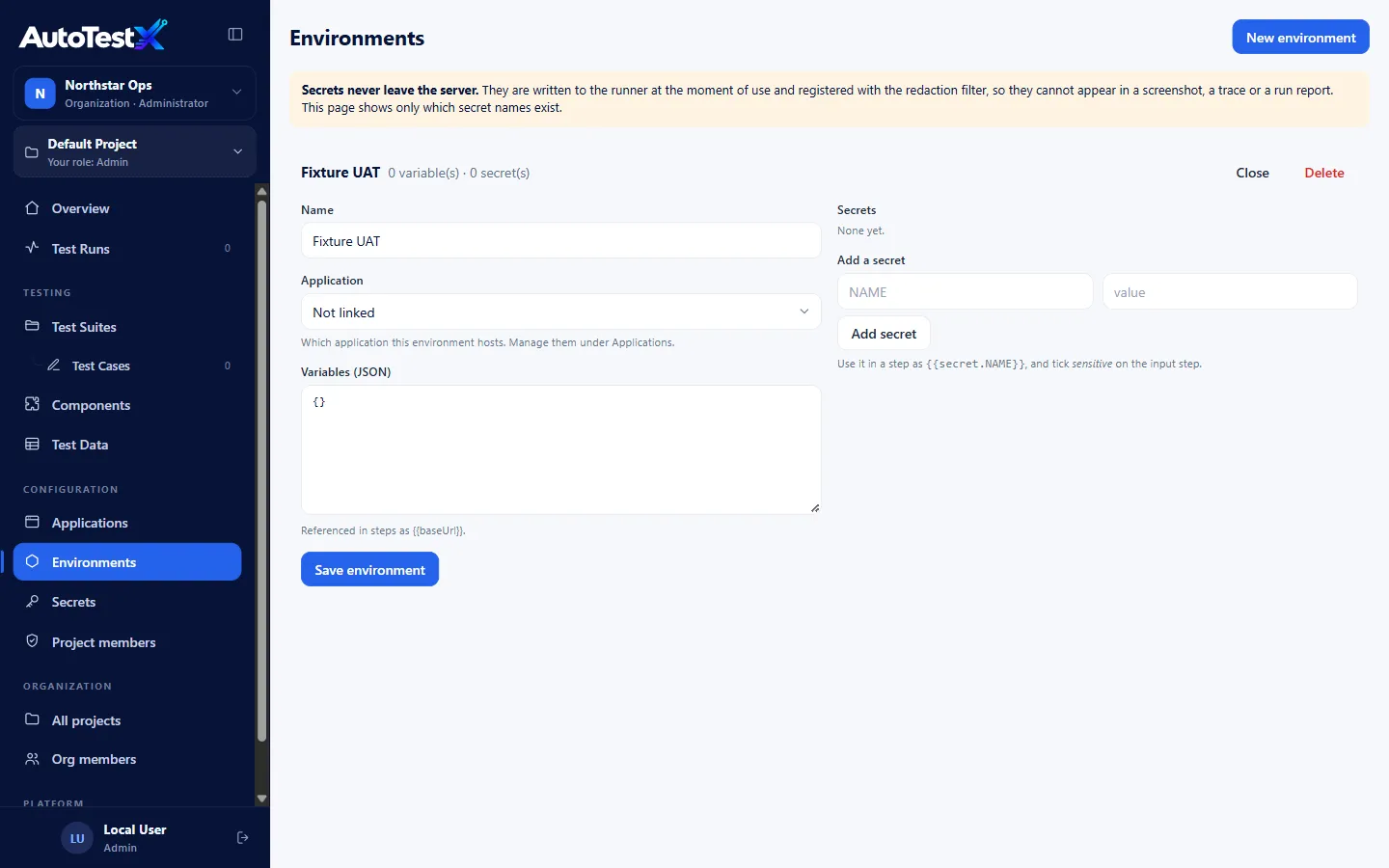Click the '0 variable(s) · 0 secret(s)' text

[x=459, y=174]
